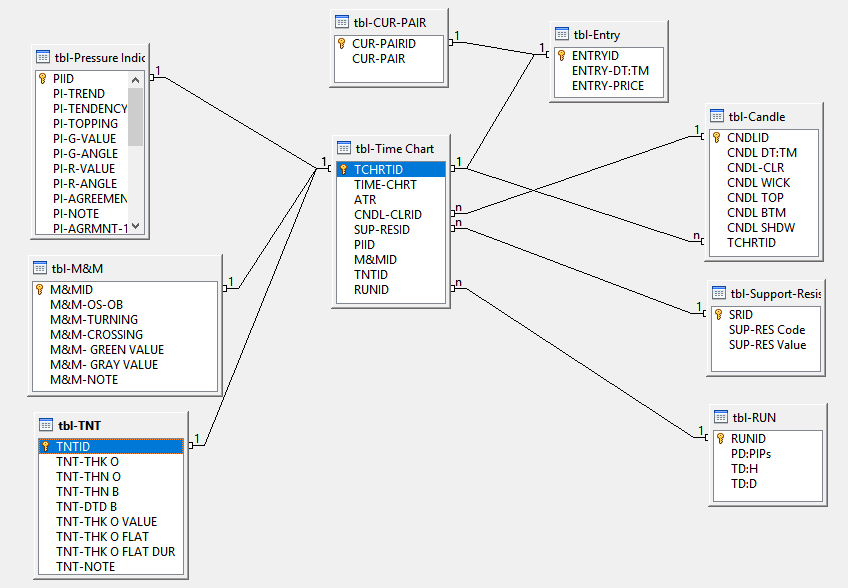Click the tbl-Entry title bar table icon
The height and width of the screenshot is (588, 848).
(560, 34)
